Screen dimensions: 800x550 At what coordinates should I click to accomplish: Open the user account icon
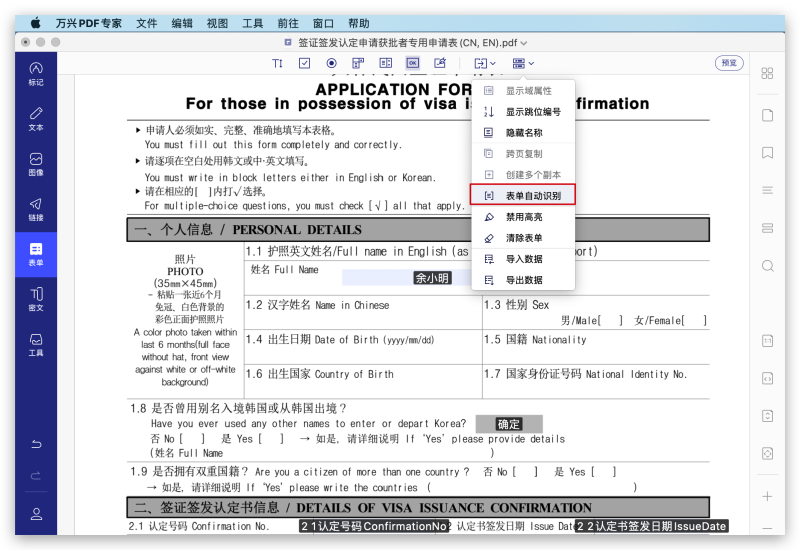coord(36,514)
